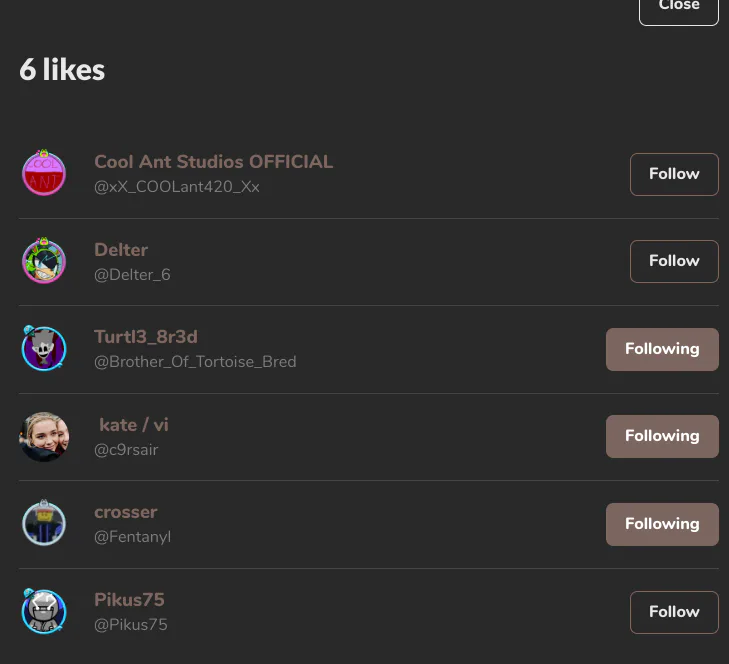Open the Turtl3_8r3d display name
The height and width of the screenshot is (664, 729).
(x=146, y=337)
